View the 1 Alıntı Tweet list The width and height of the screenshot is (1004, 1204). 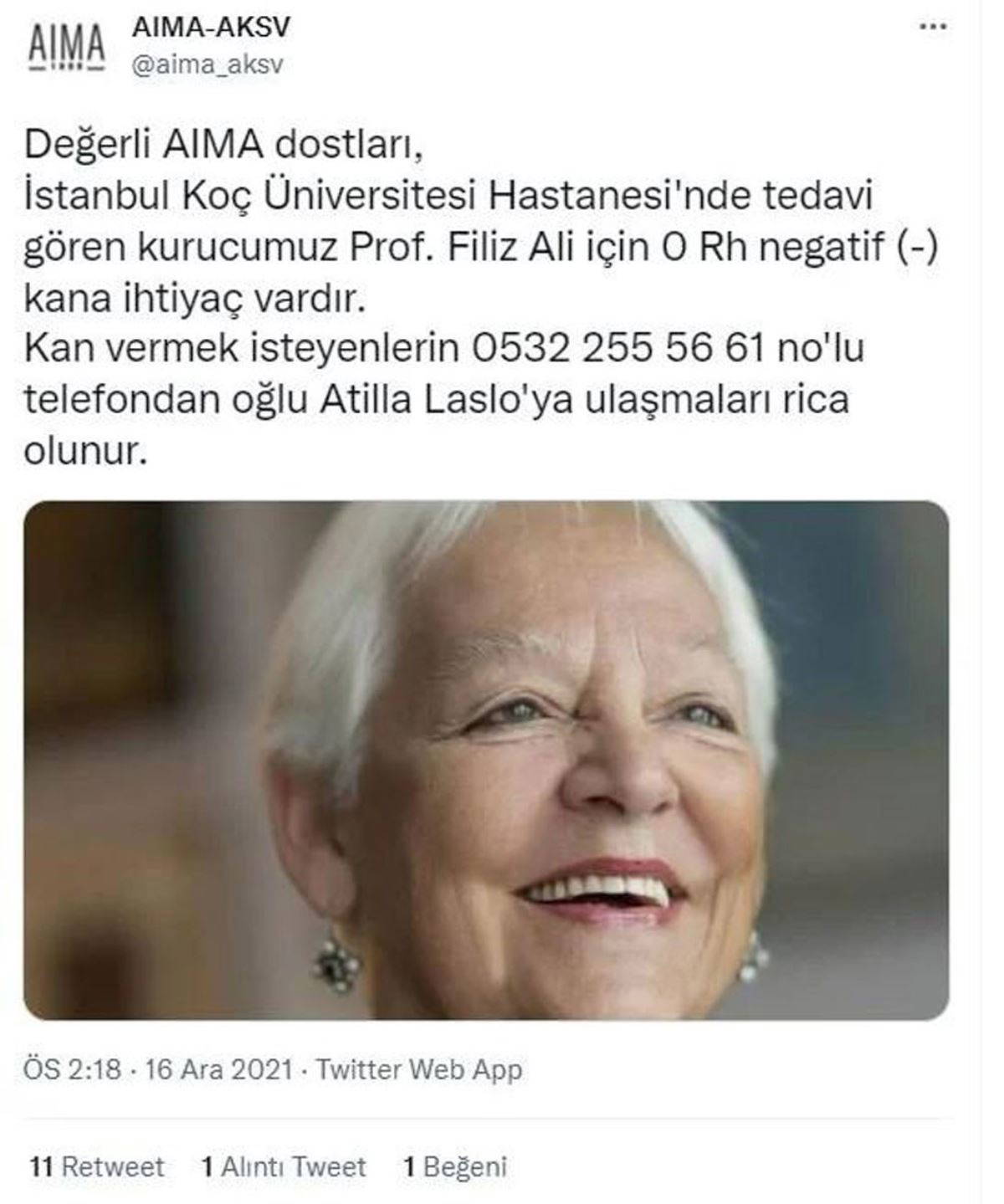point(284,1166)
